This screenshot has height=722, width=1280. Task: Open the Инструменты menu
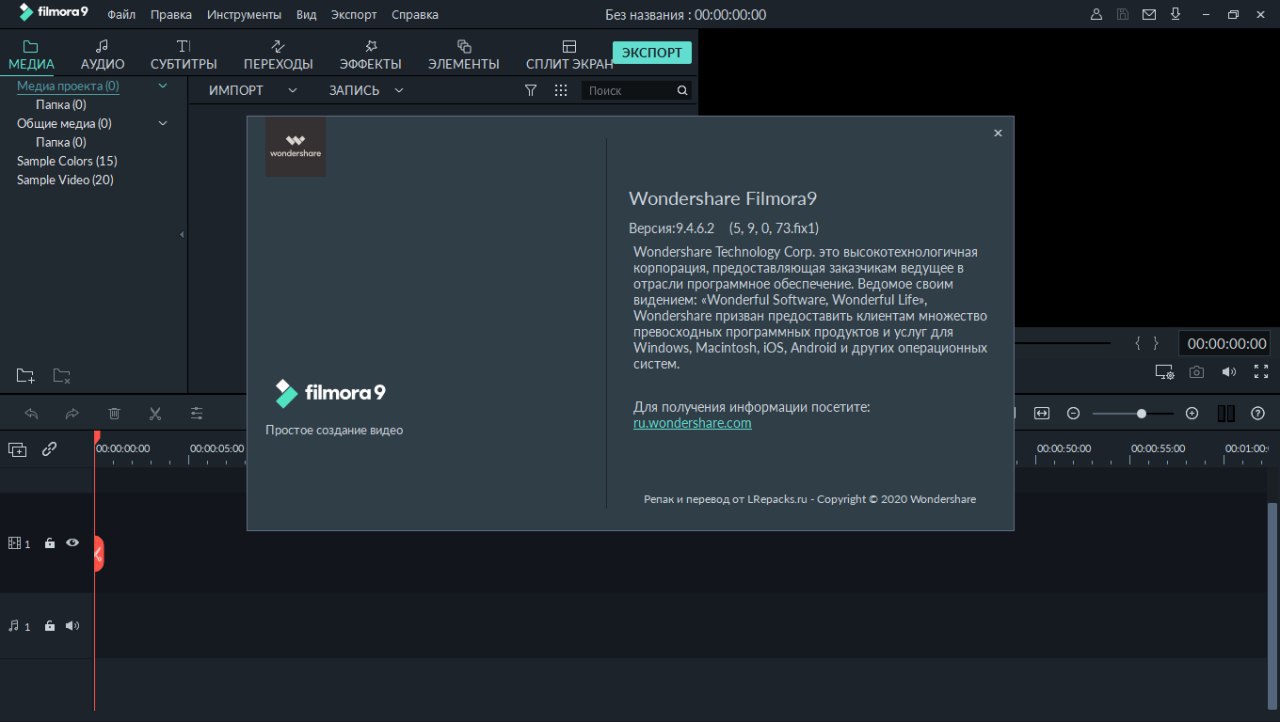coord(244,15)
